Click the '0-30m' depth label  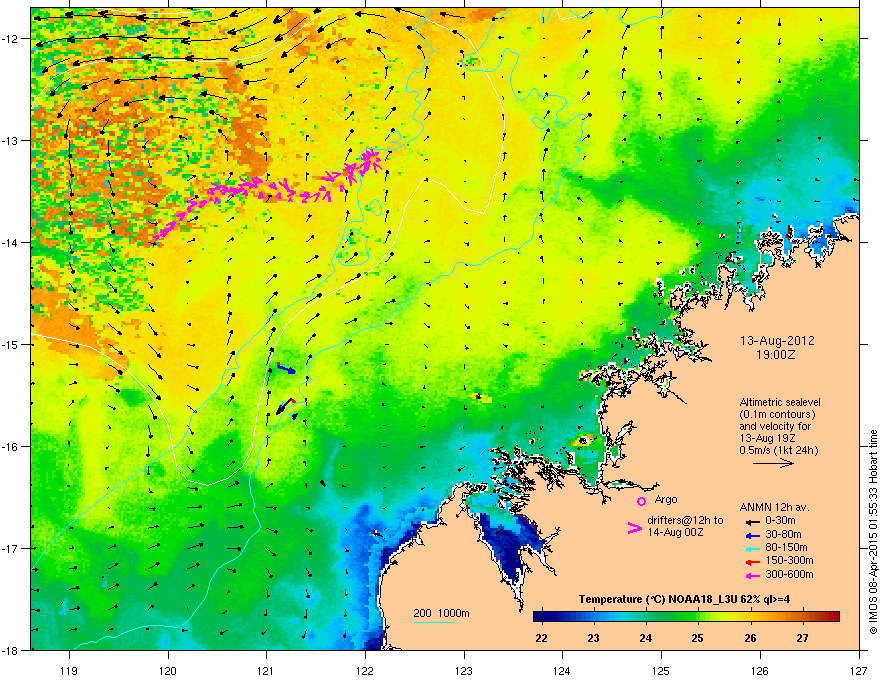(x=780, y=521)
